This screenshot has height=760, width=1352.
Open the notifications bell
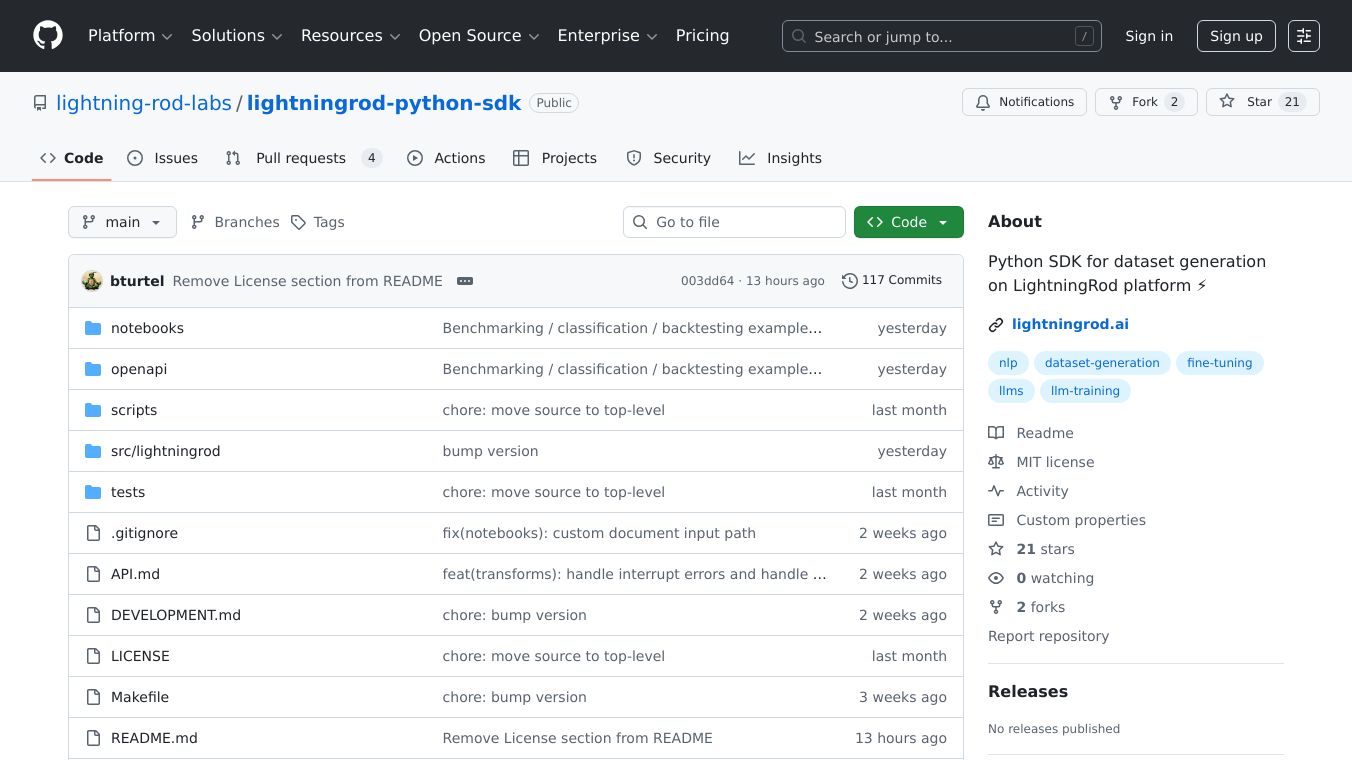pos(983,101)
